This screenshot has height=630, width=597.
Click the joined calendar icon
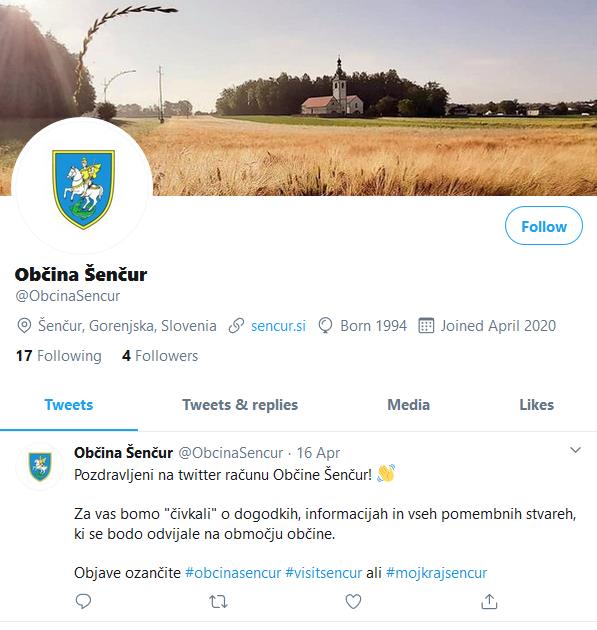point(426,325)
